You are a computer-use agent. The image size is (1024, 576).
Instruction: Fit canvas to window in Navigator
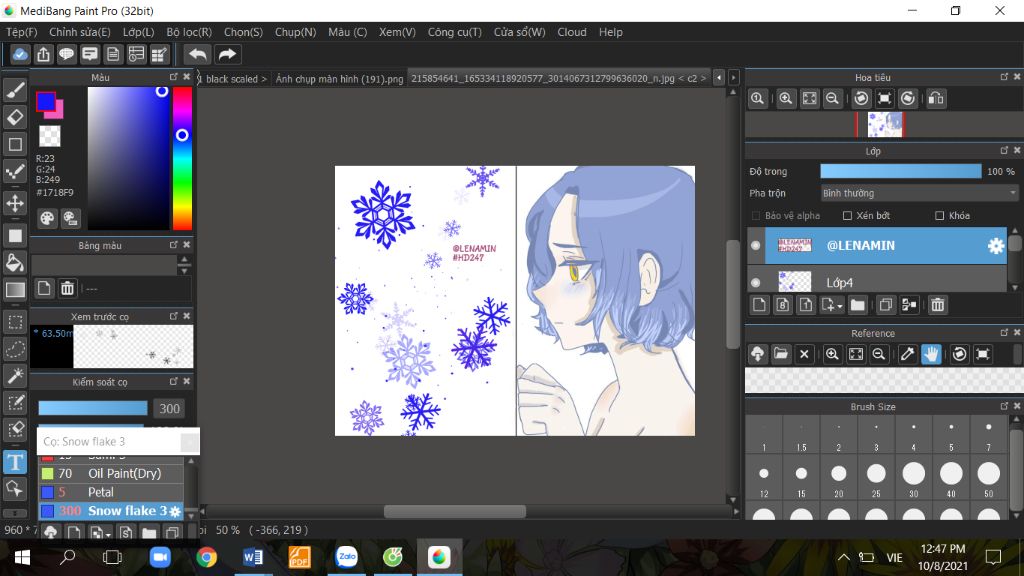click(809, 99)
